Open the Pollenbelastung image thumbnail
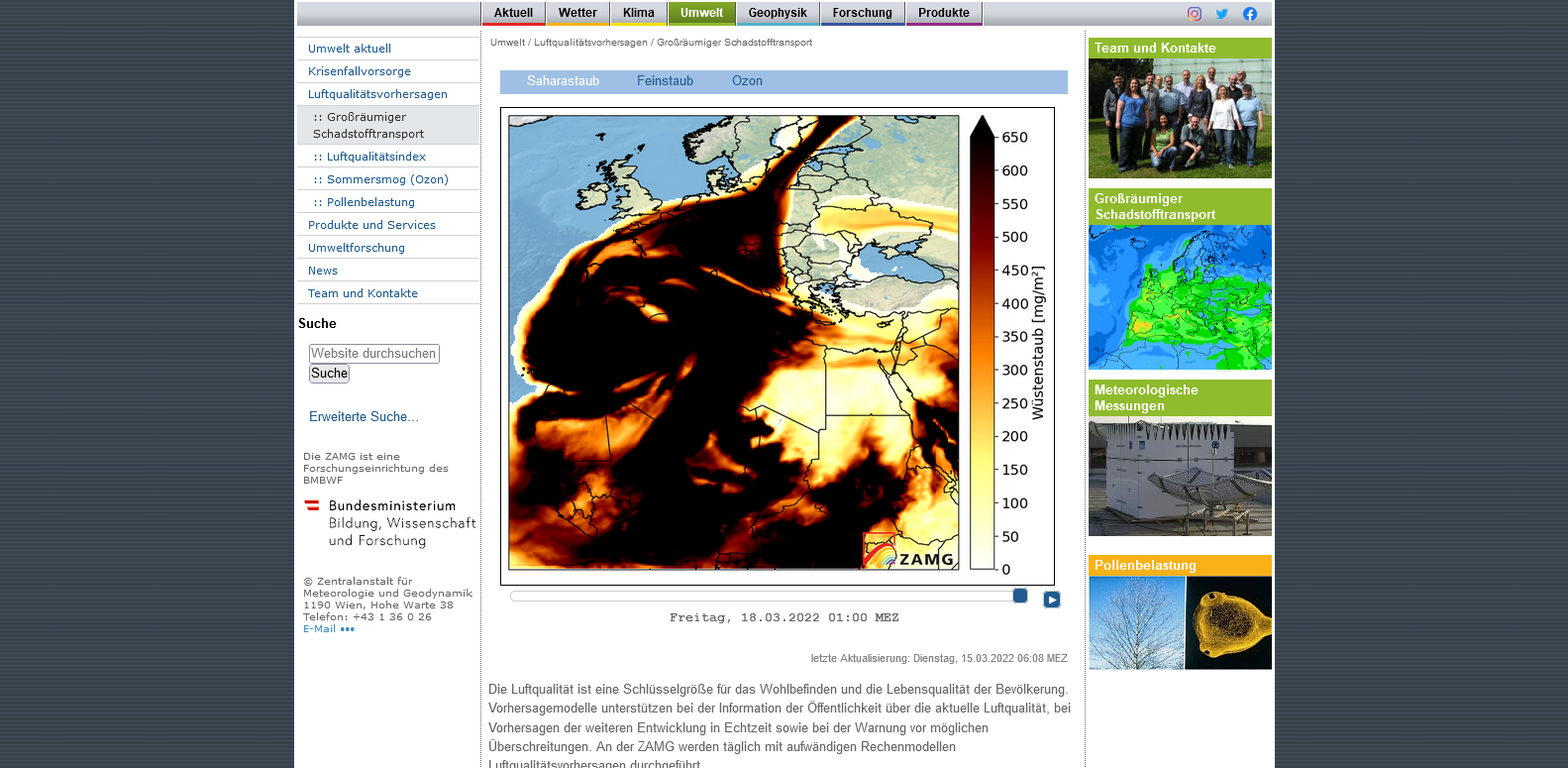This screenshot has height=768, width=1568. 1180,622
